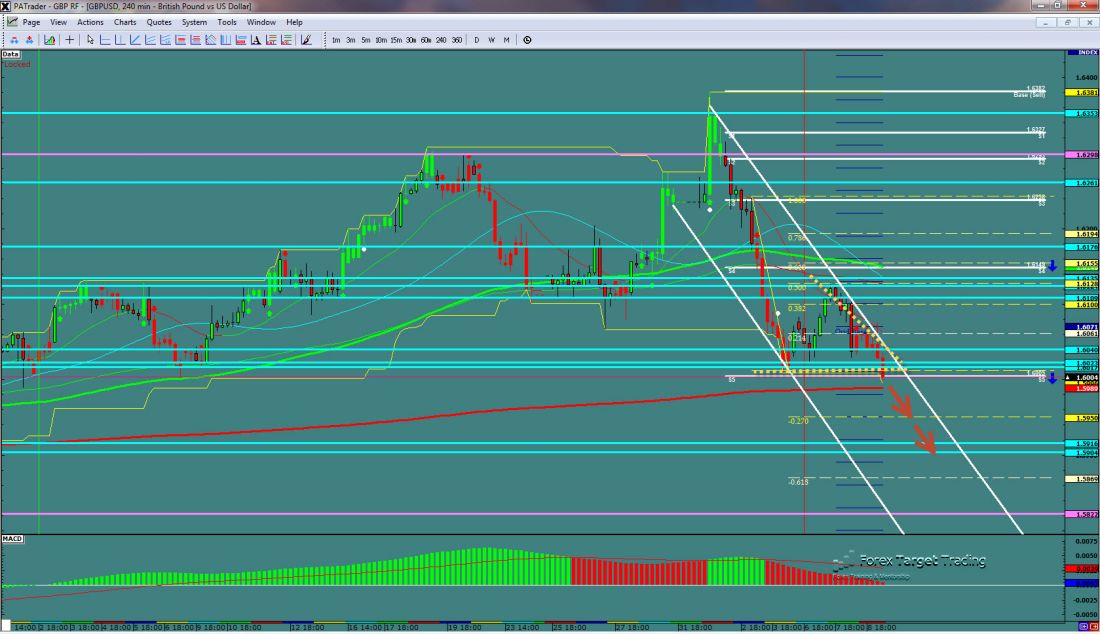Expand the Actions menu
This screenshot has height=634, width=1100.
click(x=90, y=21)
